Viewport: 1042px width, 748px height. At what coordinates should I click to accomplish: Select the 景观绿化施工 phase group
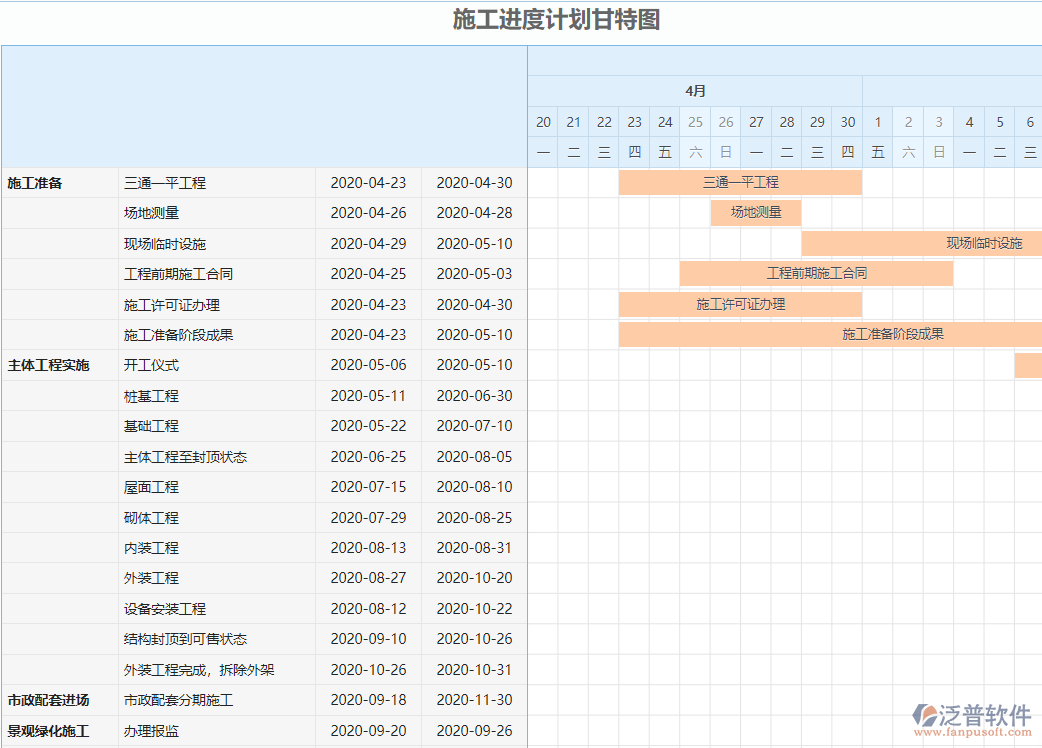point(48,731)
